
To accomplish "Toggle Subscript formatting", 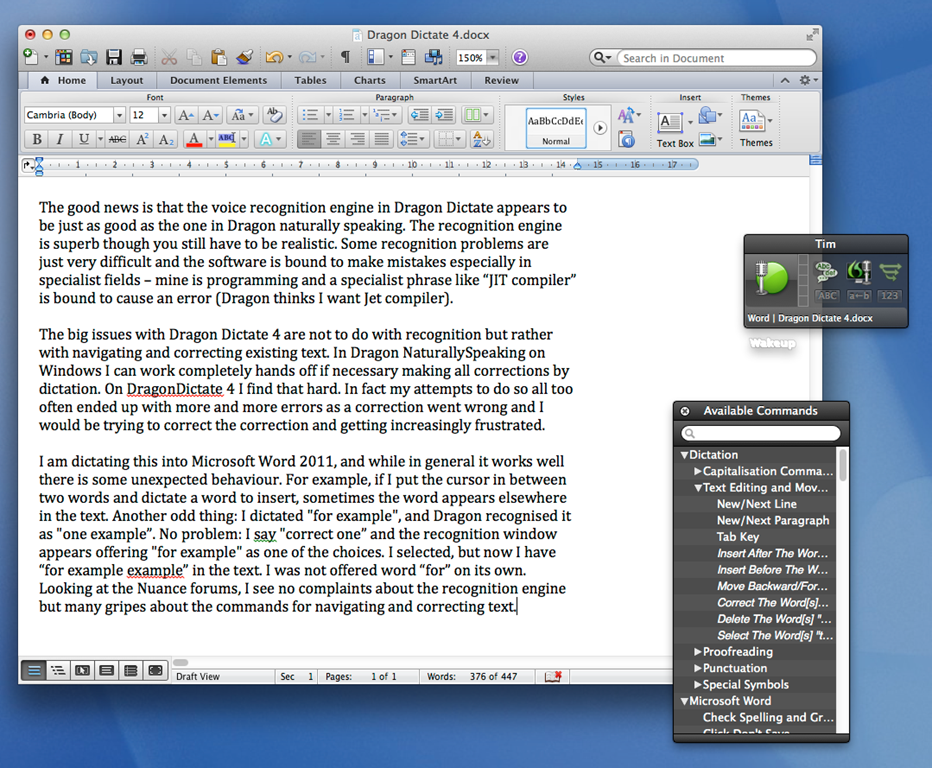I will click(166, 140).
